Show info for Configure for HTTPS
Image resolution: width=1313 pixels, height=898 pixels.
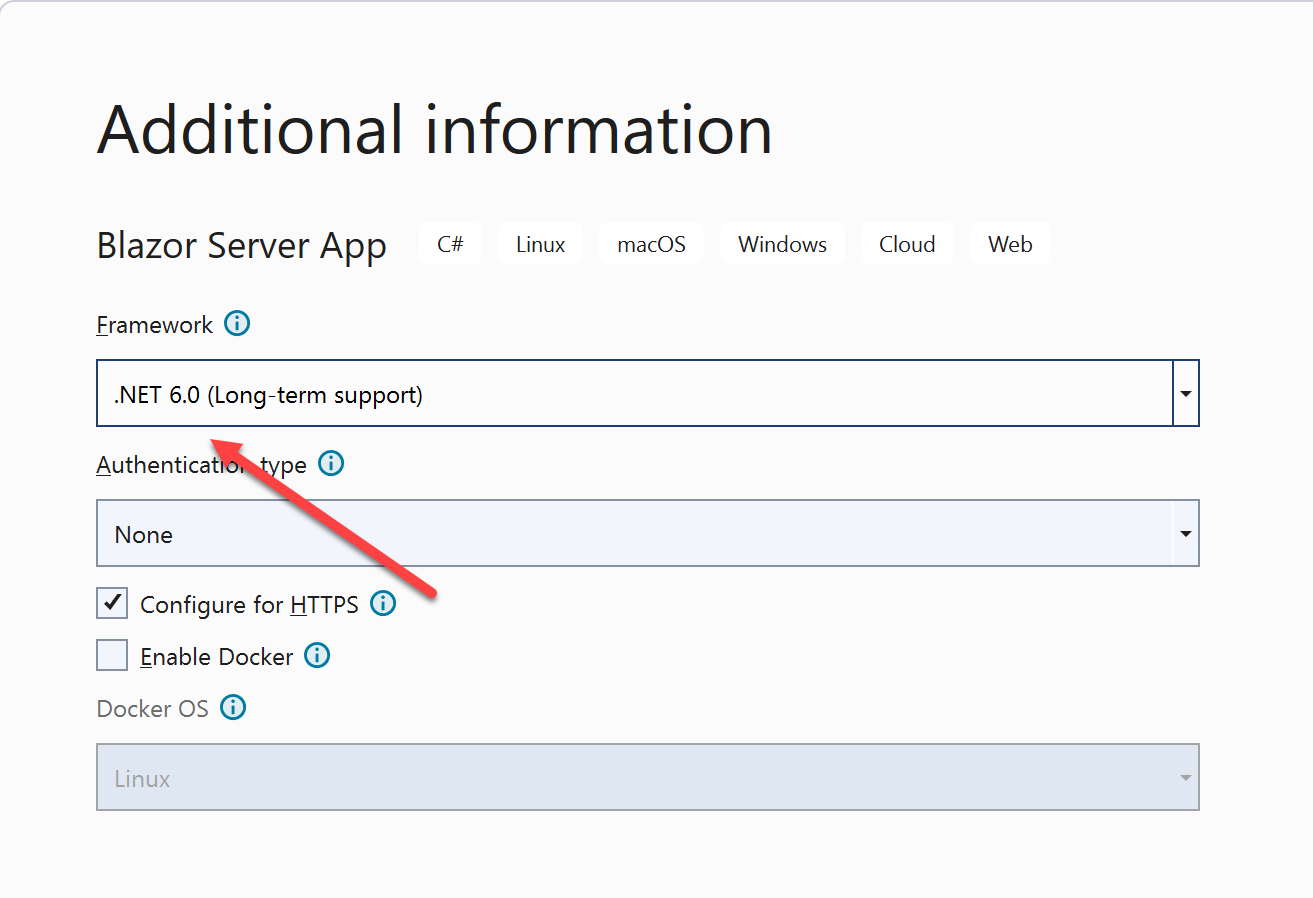(x=383, y=604)
